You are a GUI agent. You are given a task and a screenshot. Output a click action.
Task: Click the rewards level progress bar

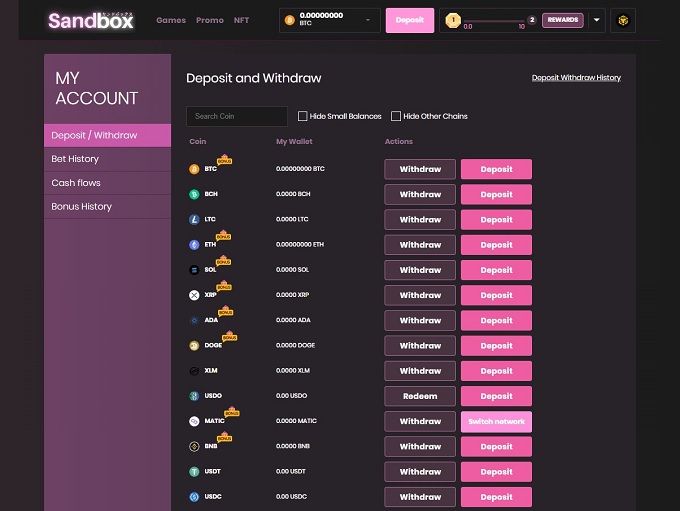point(493,19)
